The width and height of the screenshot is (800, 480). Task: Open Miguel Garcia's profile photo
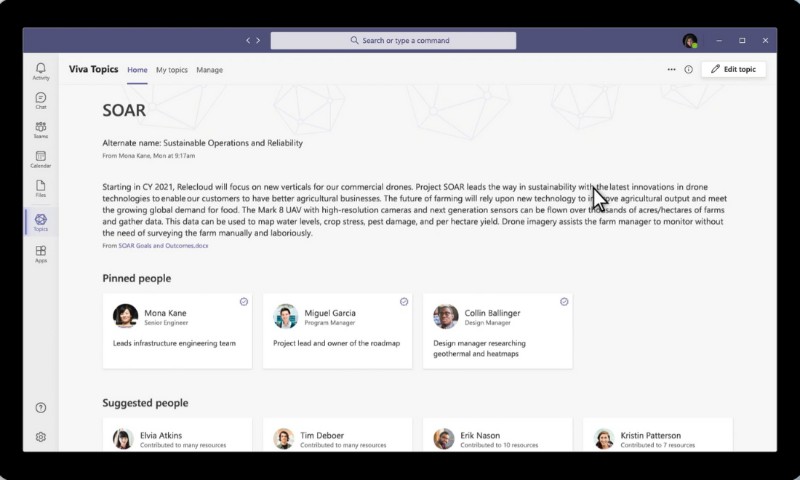pos(286,316)
